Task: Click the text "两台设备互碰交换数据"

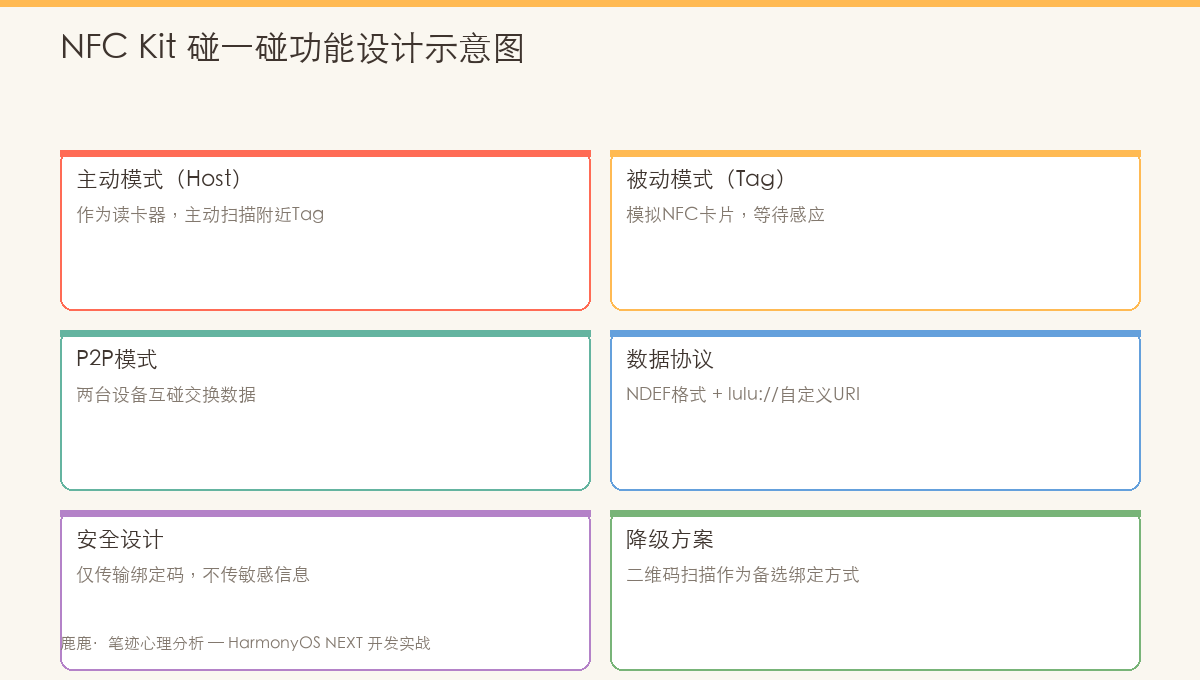Action: (166, 394)
